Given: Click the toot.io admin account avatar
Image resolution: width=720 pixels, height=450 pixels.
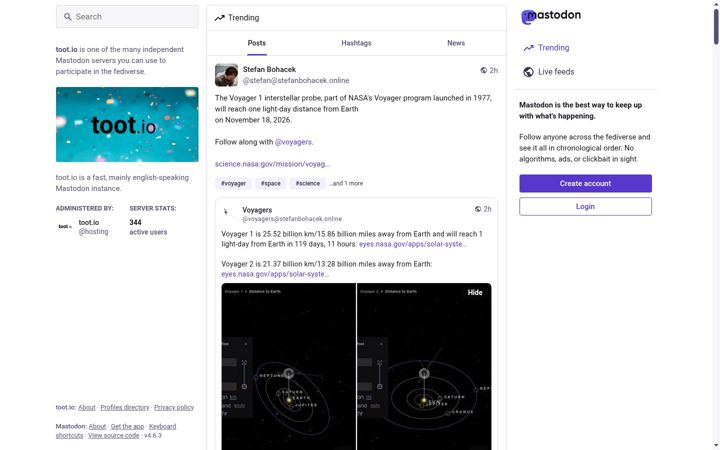Looking at the screenshot, I should click(65, 226).
